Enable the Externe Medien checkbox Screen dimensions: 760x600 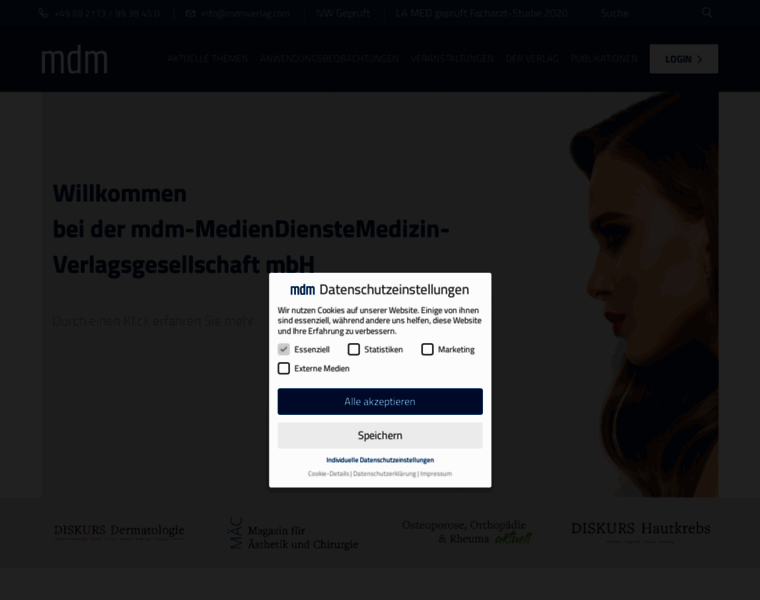pos(284,368)
